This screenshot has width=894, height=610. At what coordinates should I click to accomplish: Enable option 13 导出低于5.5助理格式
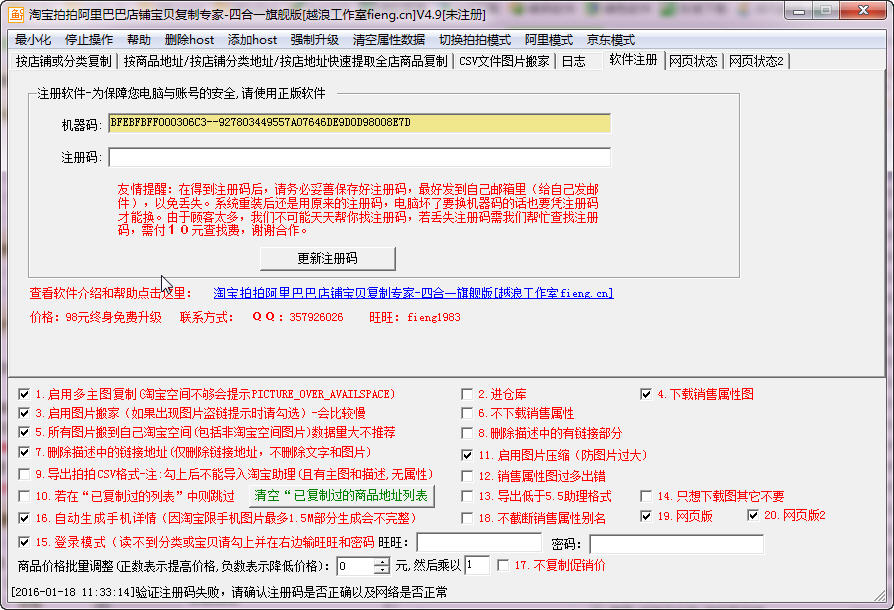click(x=467, y=496)
